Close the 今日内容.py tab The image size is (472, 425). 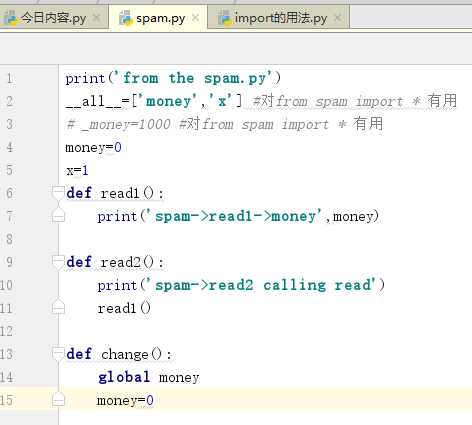click(x=96, y=18)
